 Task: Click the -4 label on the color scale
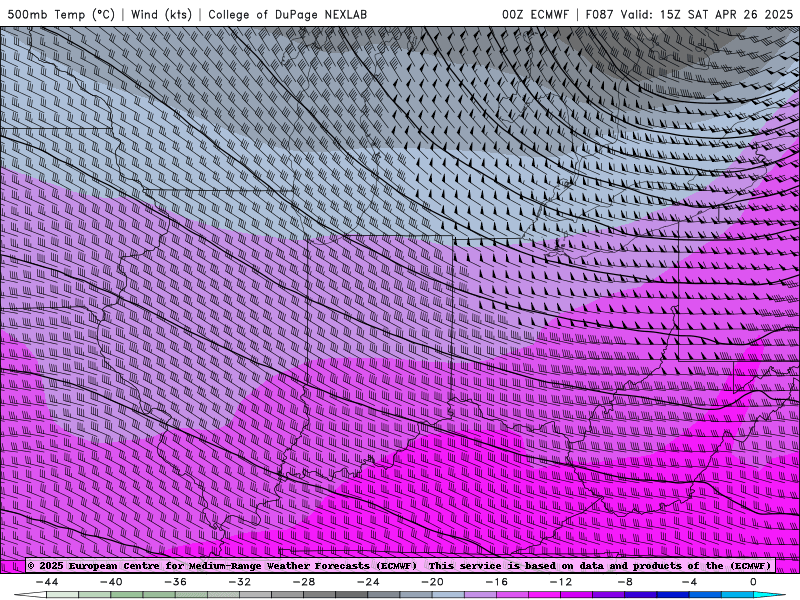point(690,582)
